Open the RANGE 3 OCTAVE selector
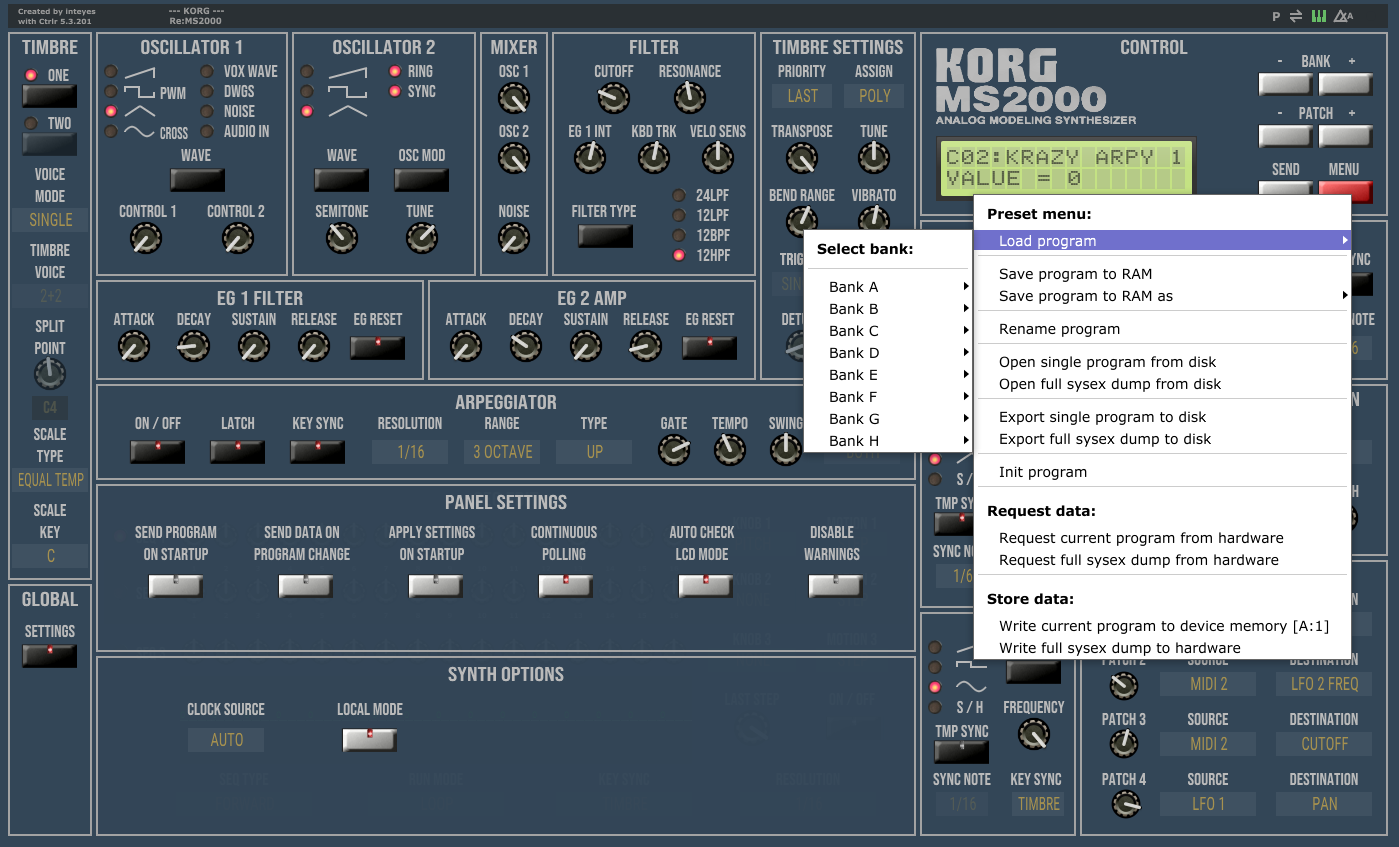This screenshot has height=847, width=1399. point(502,452)
